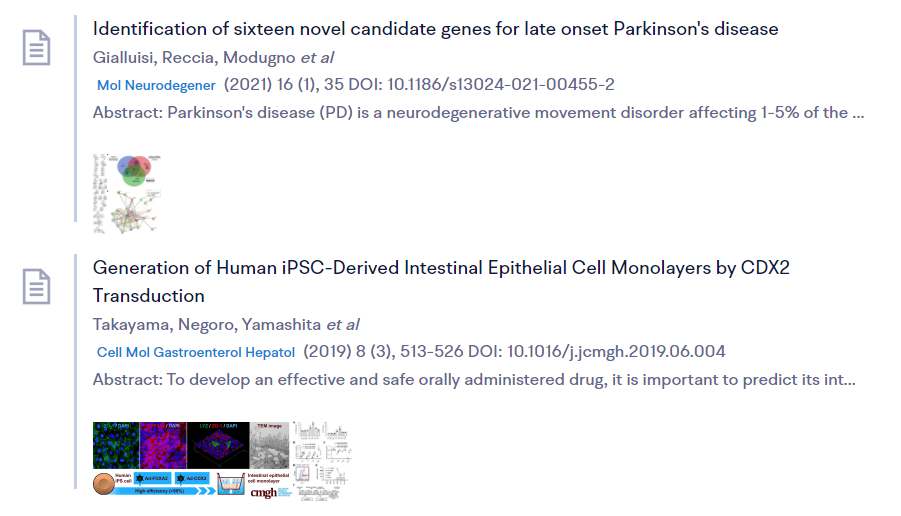
Task: Open the document icon beside the Parkinson's disease article
Action: click(36, 48)
